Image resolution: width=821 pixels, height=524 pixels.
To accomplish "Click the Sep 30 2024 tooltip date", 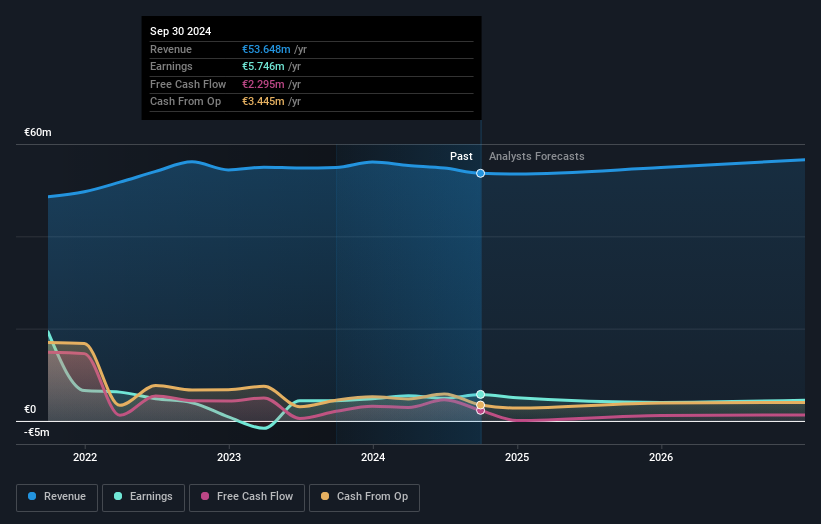I will pos(181,31).
